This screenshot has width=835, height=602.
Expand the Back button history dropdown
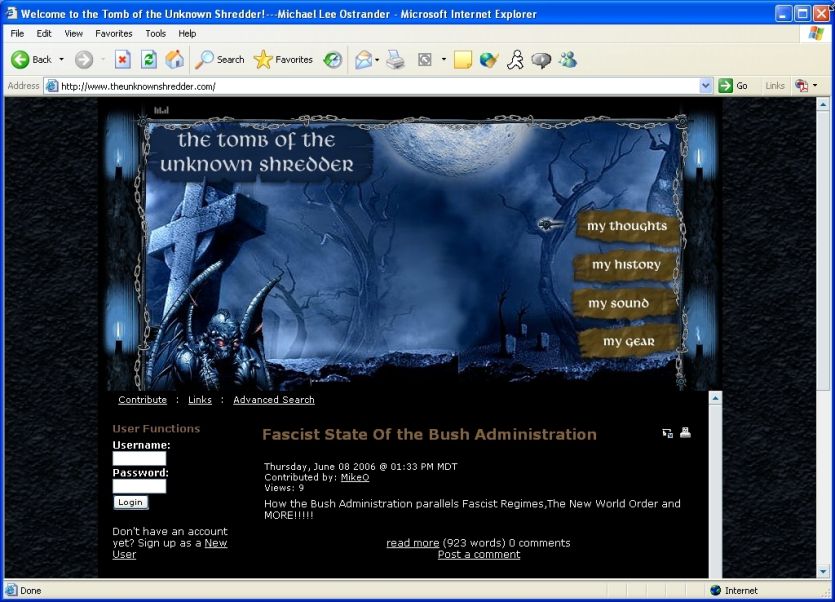tap(61, 60)
